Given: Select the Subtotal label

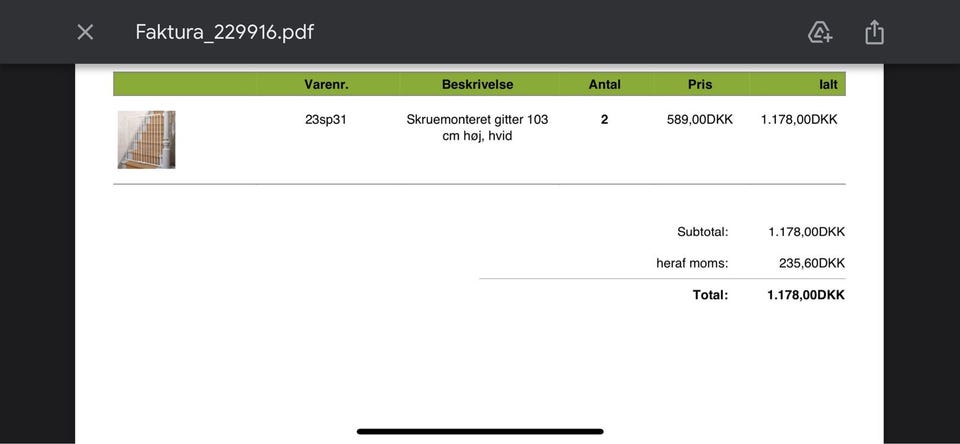Looking at the screenshot, I should tap(702, 231).
